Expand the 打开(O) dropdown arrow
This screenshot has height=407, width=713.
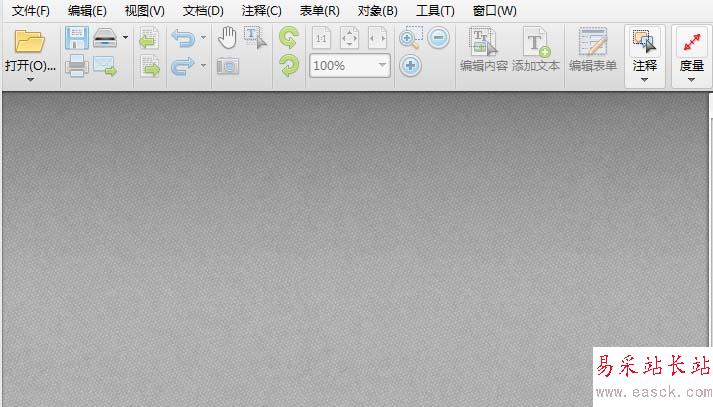pyautogui.click(x=30, y=80)
